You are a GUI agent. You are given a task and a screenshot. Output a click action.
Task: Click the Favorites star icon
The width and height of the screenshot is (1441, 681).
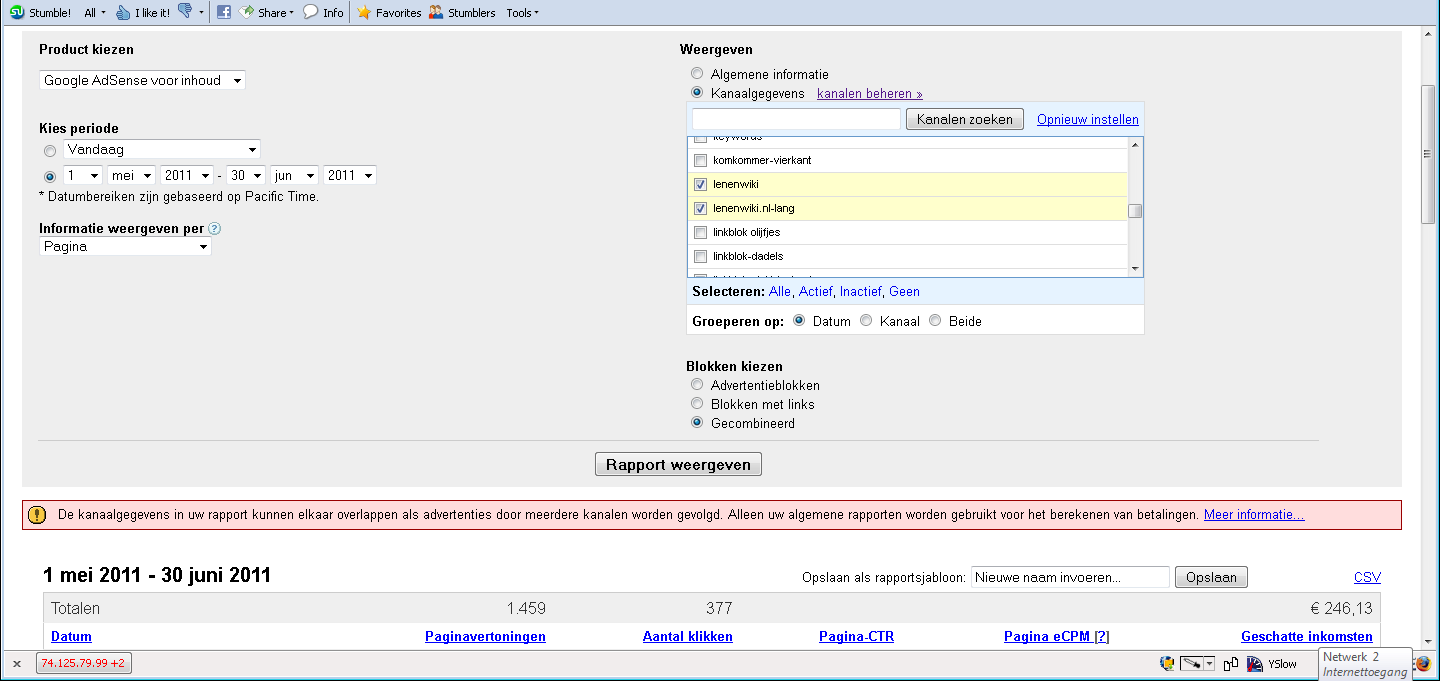364,13
